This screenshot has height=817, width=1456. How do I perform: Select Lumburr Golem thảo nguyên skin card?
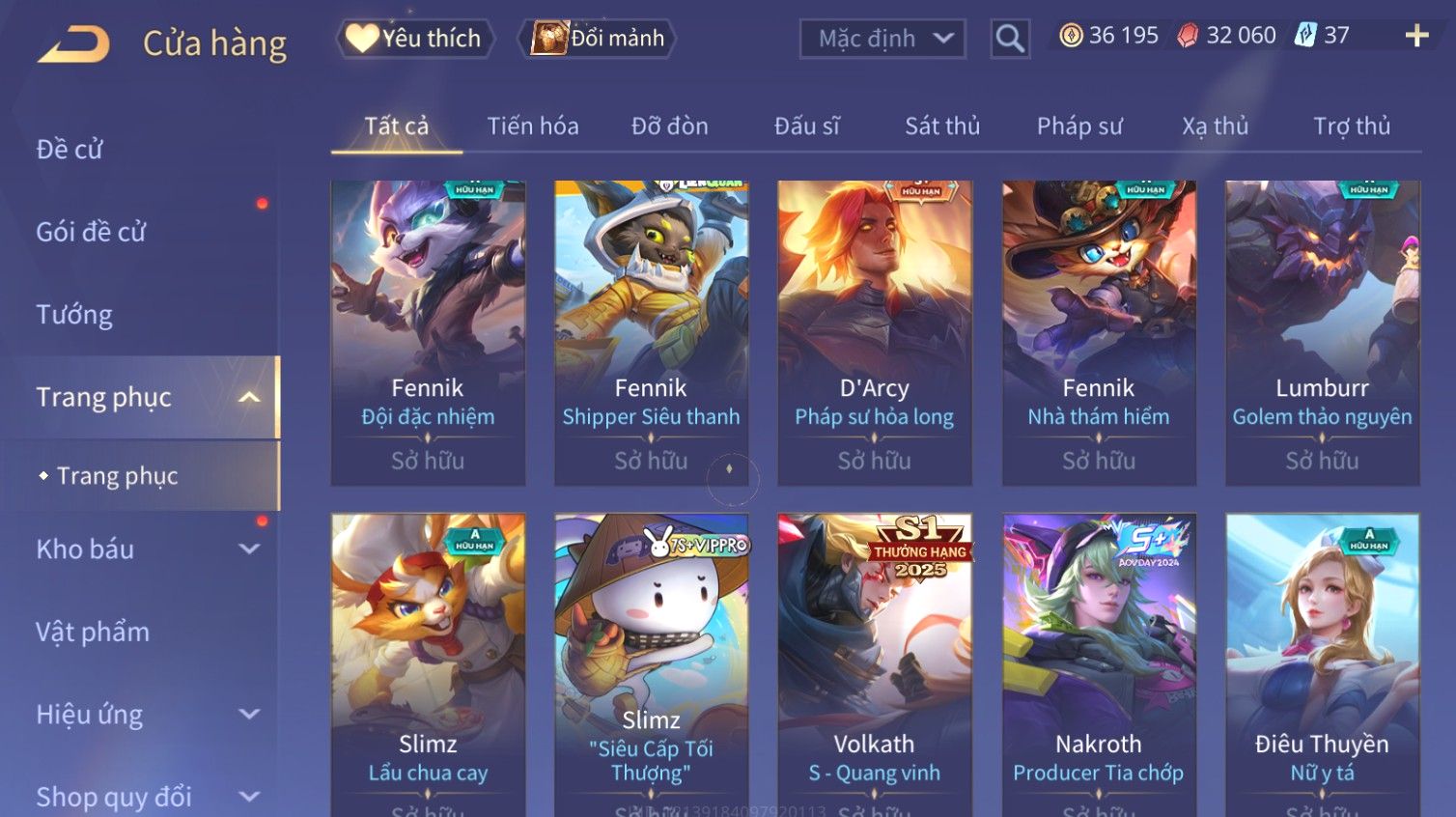click(1323, 333)
